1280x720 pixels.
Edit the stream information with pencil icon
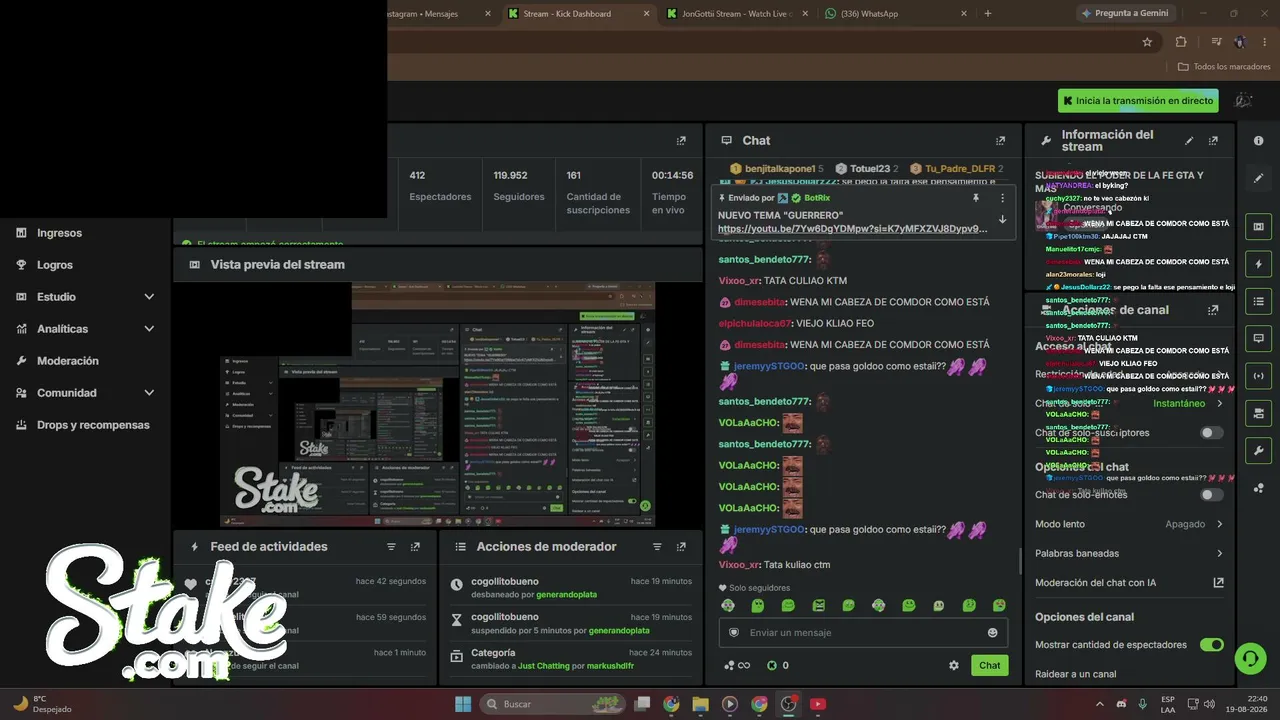[x=1189, y=141]
